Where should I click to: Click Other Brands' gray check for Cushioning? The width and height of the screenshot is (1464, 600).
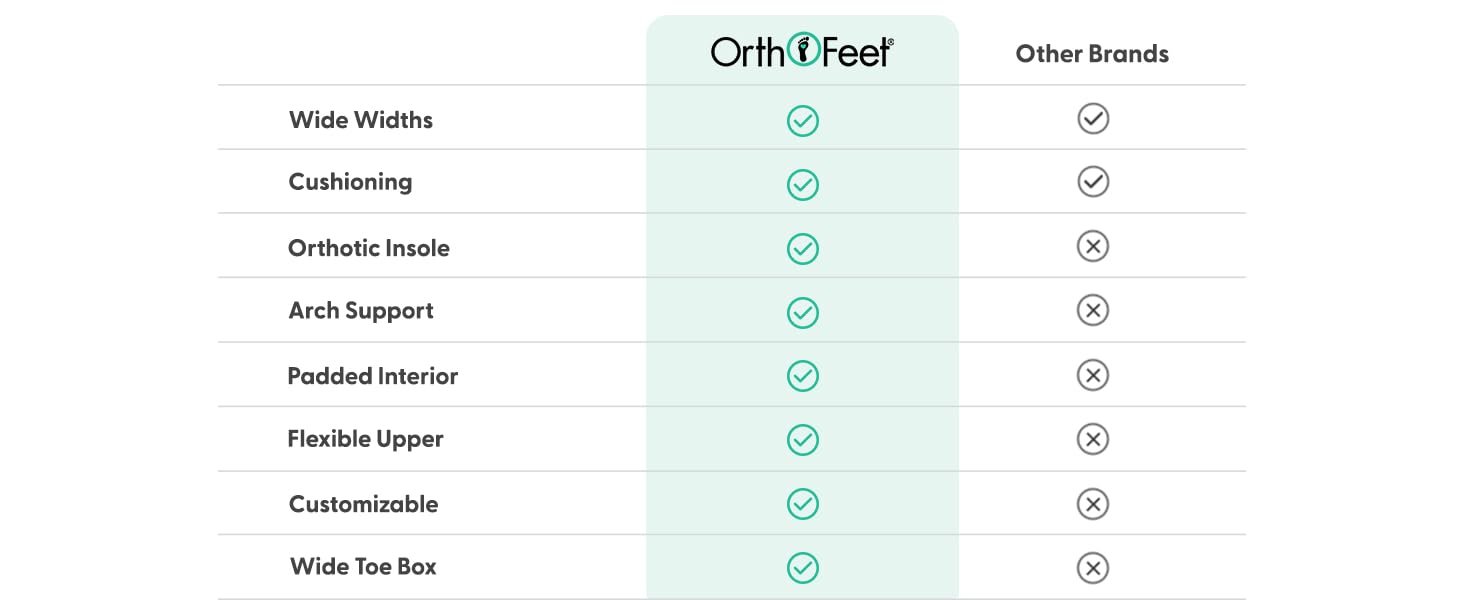coord(1093,182)
